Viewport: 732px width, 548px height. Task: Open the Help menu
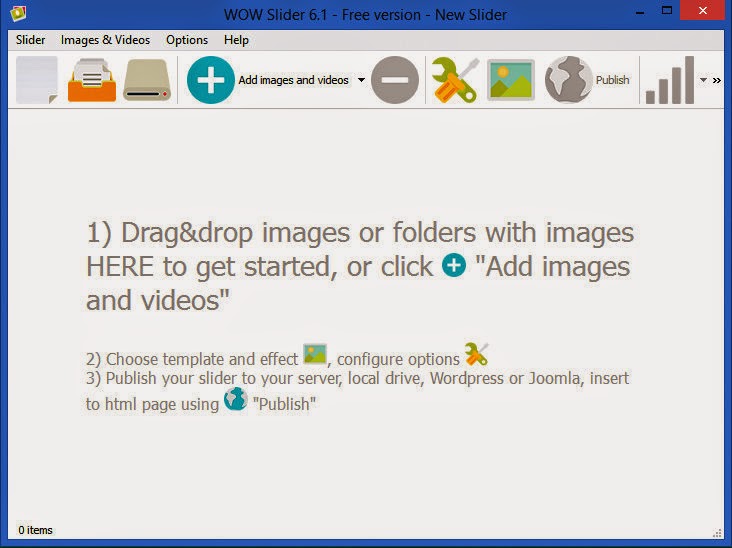click(x=236, y=40)
